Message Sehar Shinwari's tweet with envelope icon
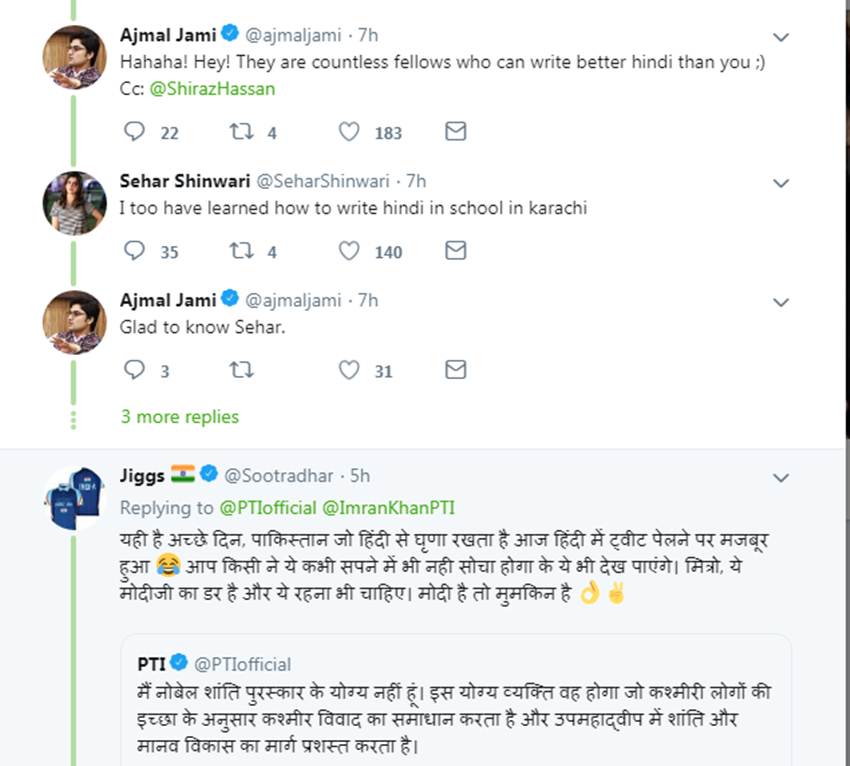The width and height of the screenshot is (850, 766). (x=455, y=251)
